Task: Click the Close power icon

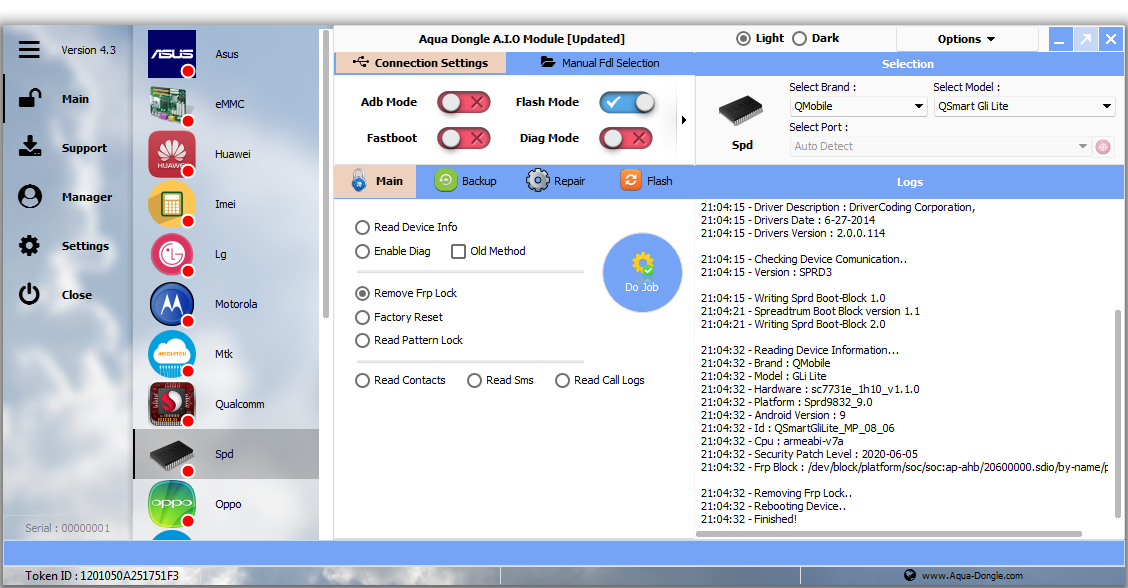Action: 29,294
